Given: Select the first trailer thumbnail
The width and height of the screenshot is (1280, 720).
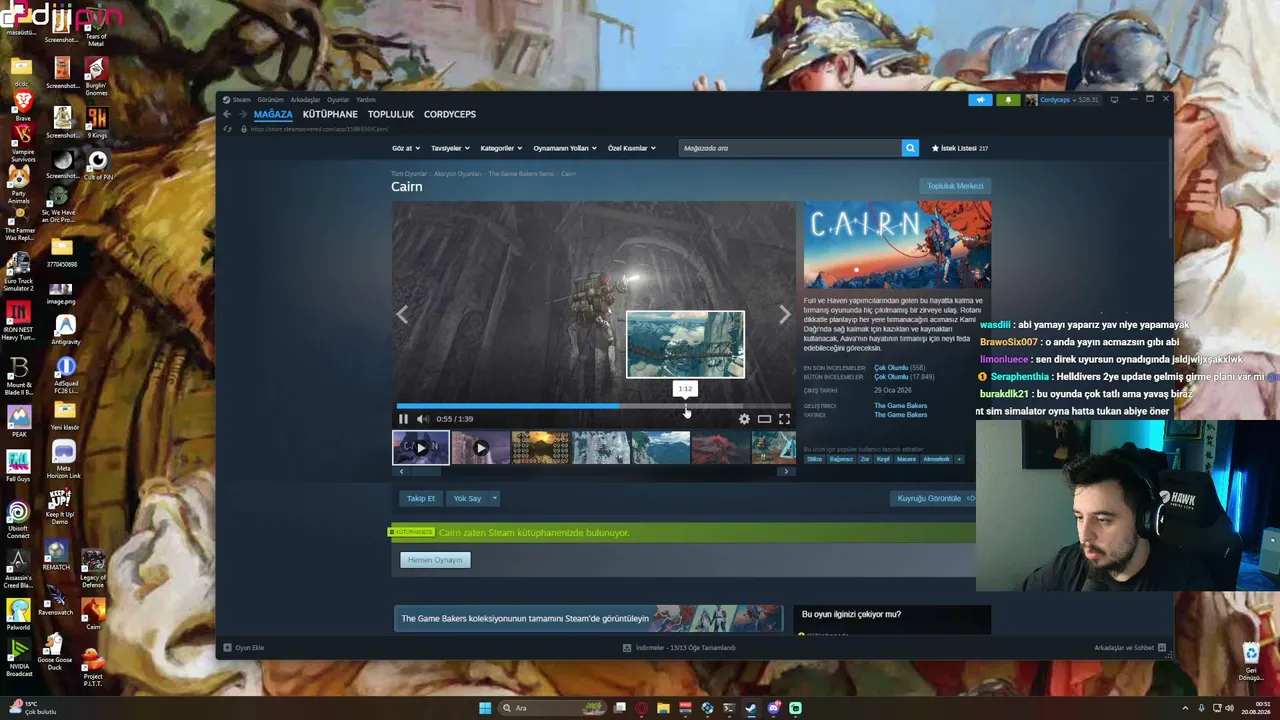Looking at the screenshot, I should pyautogui.click(x=420, y=448).
